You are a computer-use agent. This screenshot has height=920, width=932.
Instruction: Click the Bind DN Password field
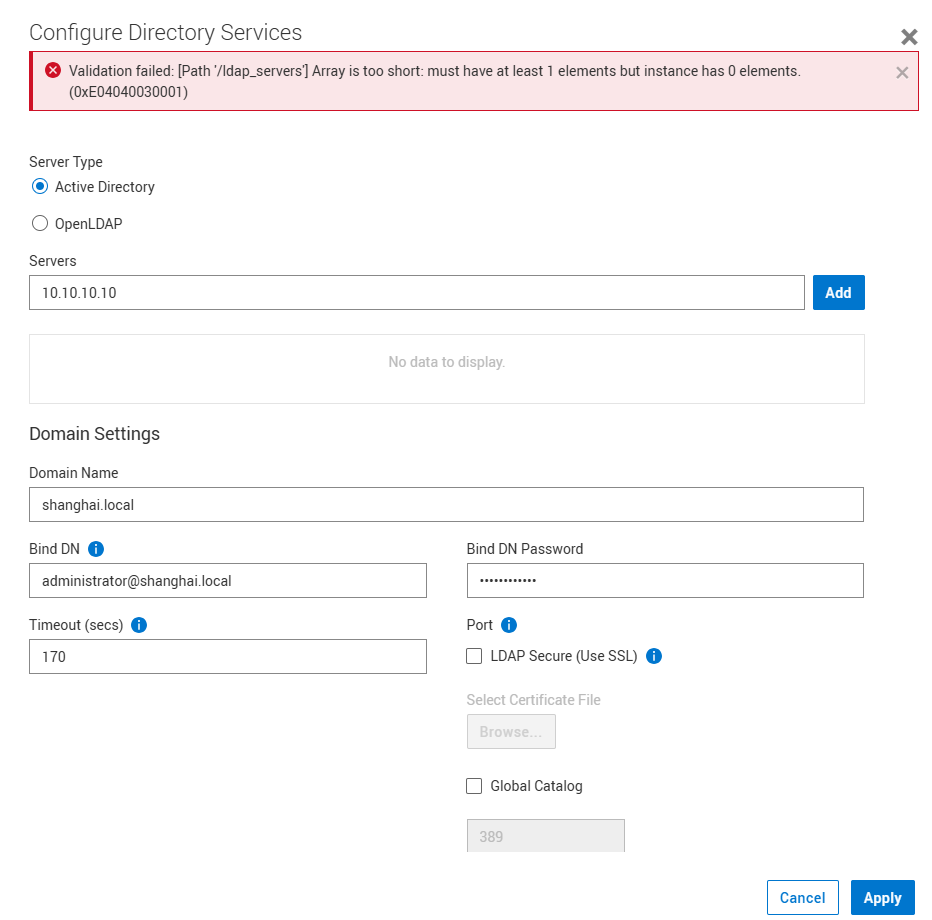coord(665,581)
